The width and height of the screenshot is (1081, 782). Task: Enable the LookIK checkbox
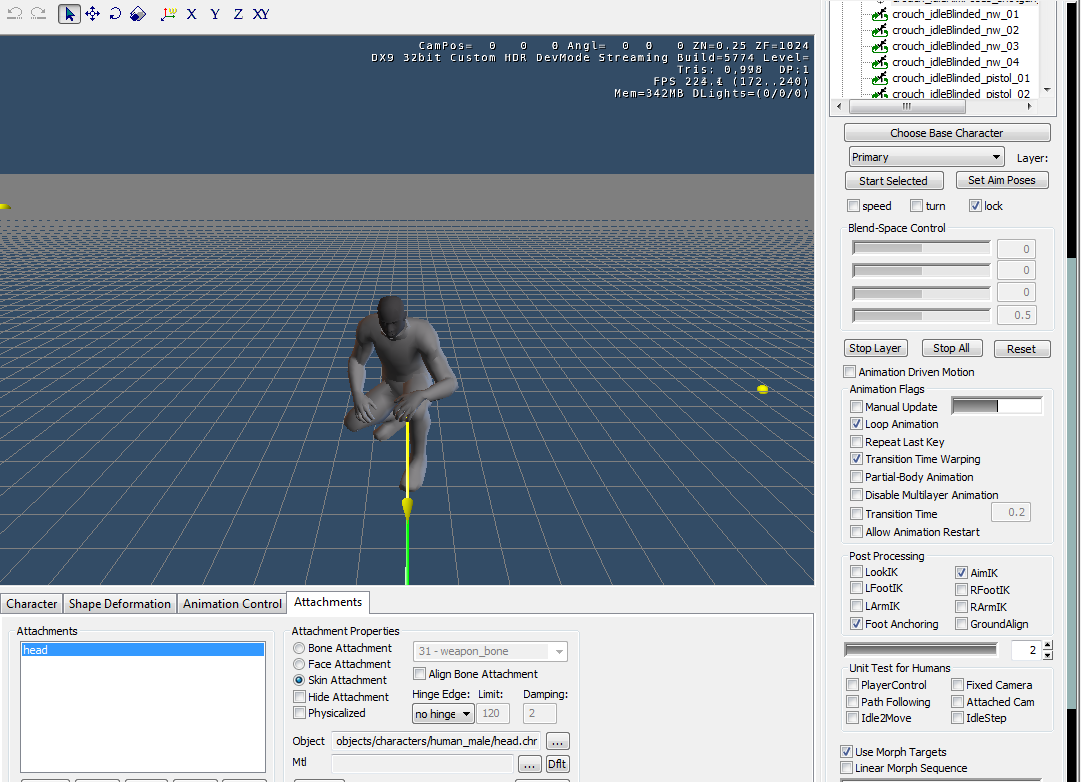(856, 572)
